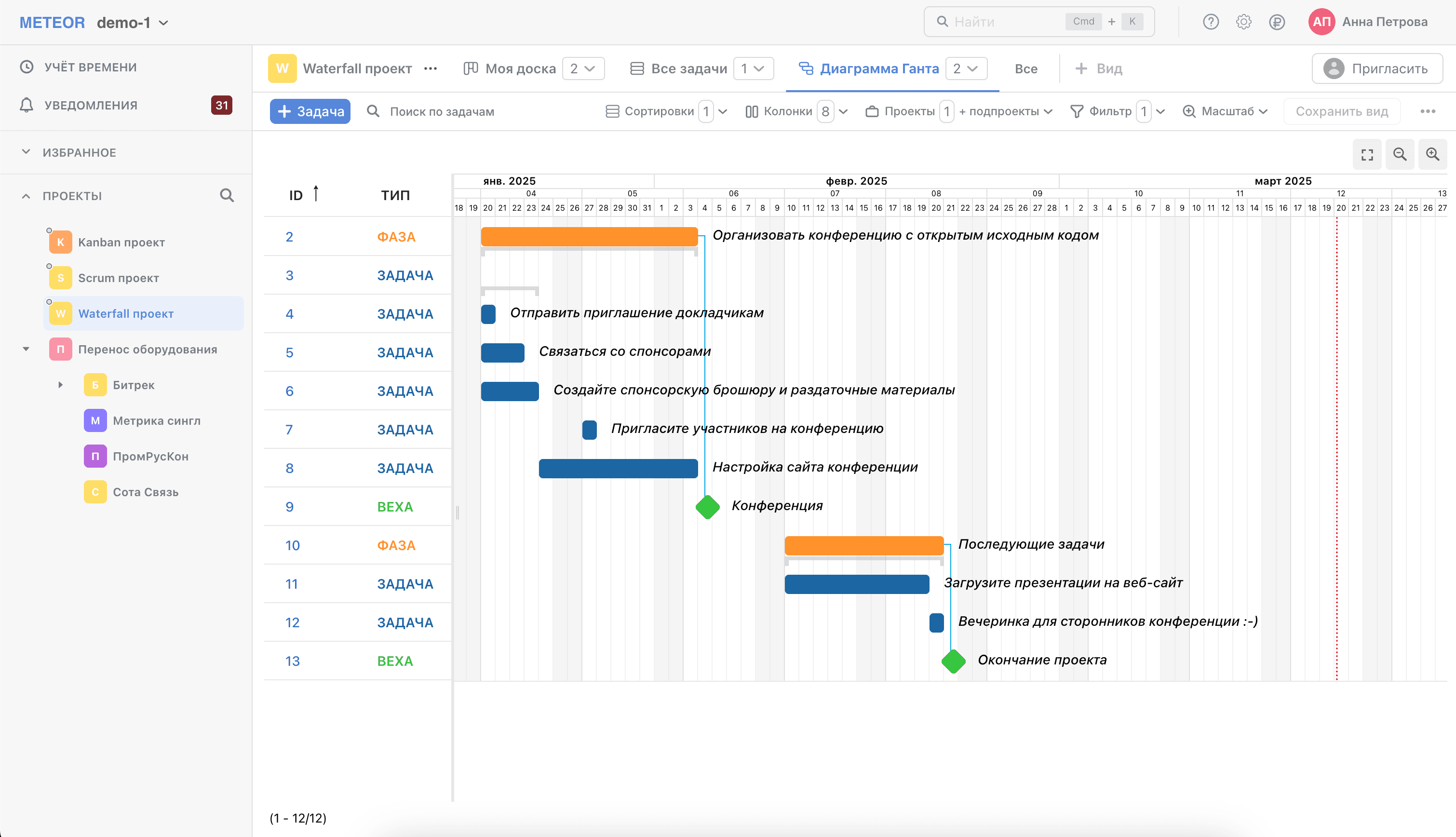Click Поиск по задачам input
Screen dimensions: 1456x837
442,111
